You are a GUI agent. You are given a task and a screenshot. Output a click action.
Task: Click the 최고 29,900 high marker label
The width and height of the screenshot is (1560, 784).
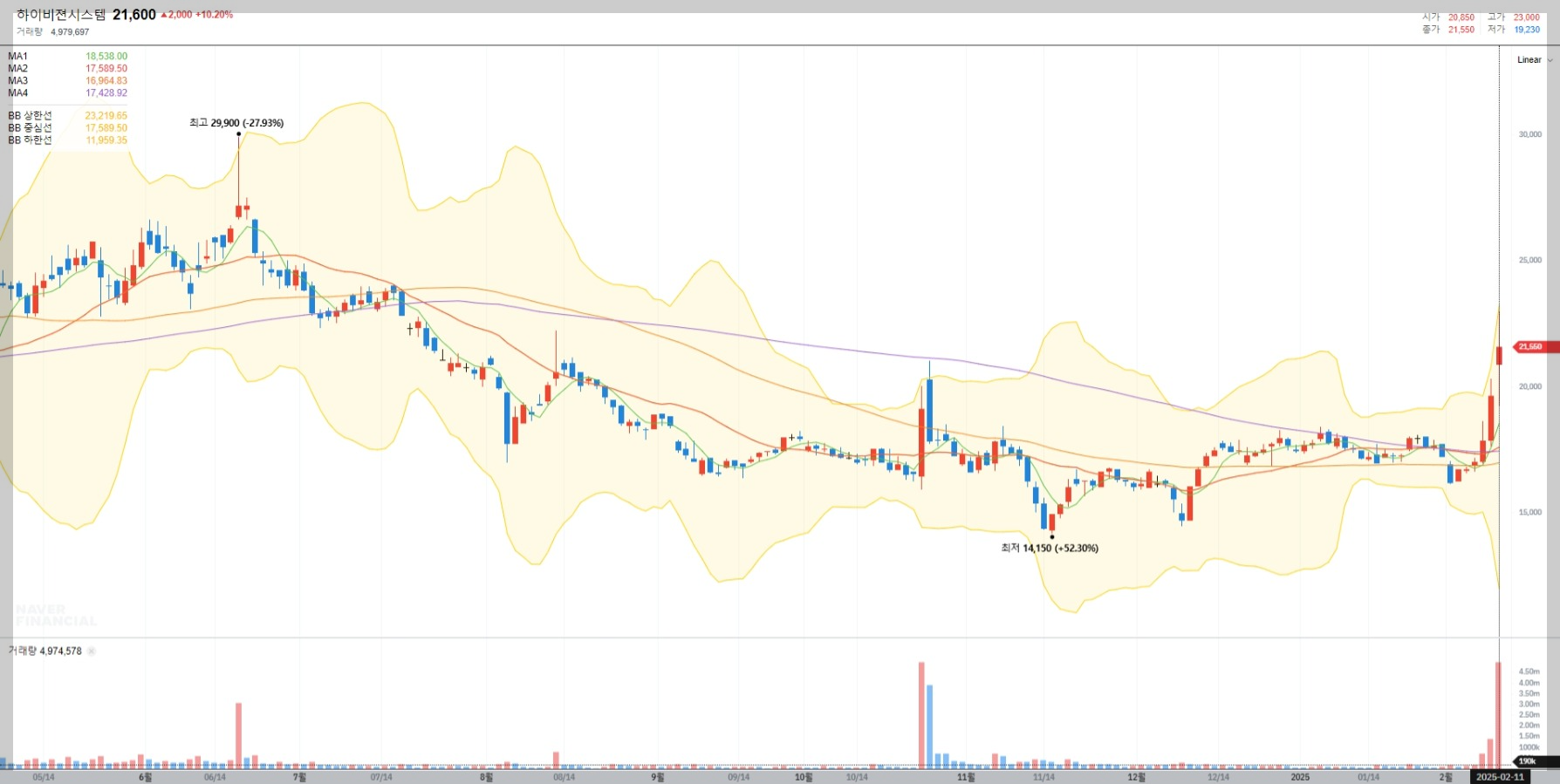coord(236,123)
